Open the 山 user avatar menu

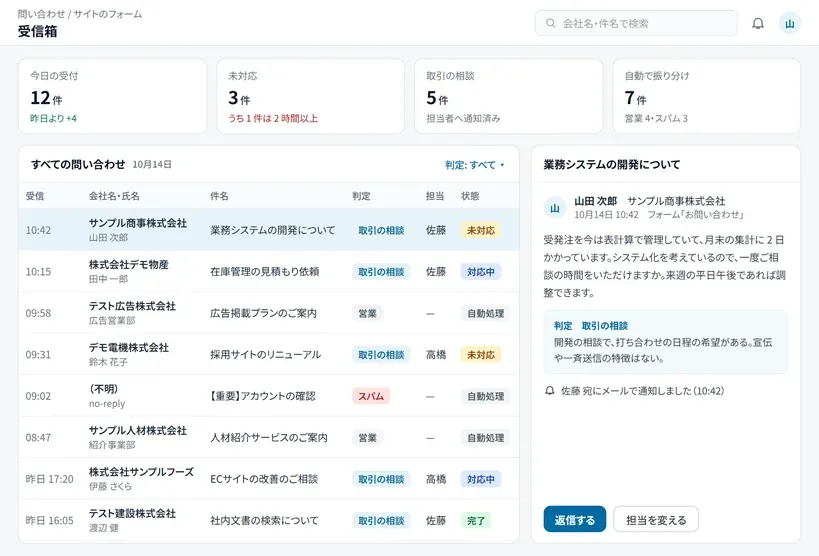pos(790,24)
